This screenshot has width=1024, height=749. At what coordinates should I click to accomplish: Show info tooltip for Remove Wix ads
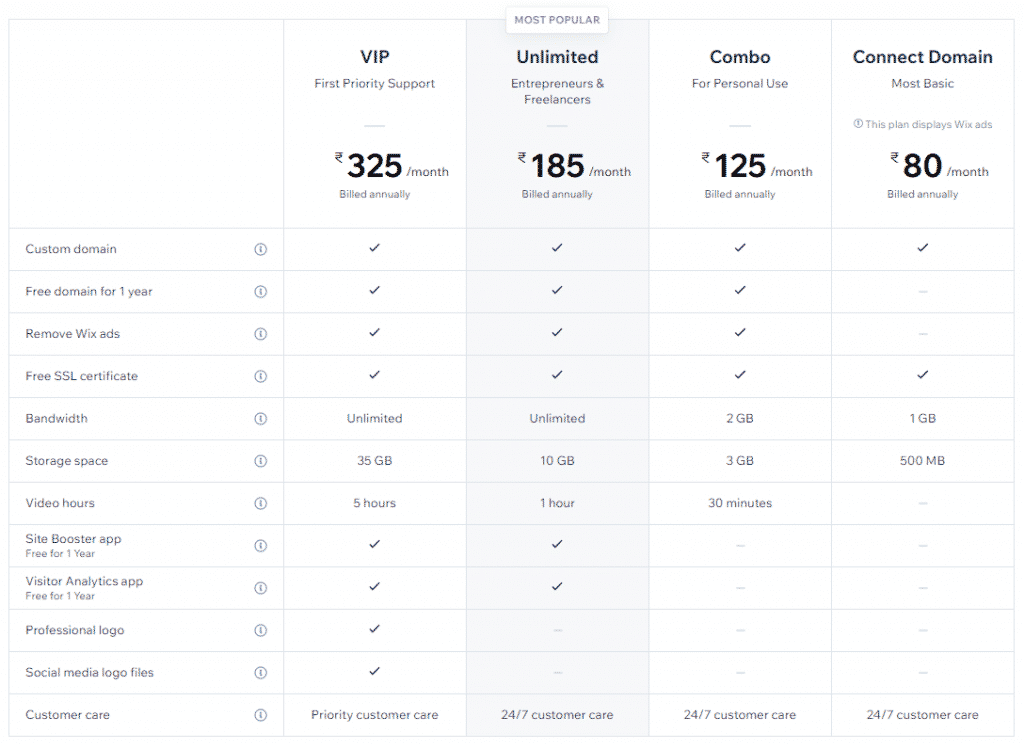261,334
